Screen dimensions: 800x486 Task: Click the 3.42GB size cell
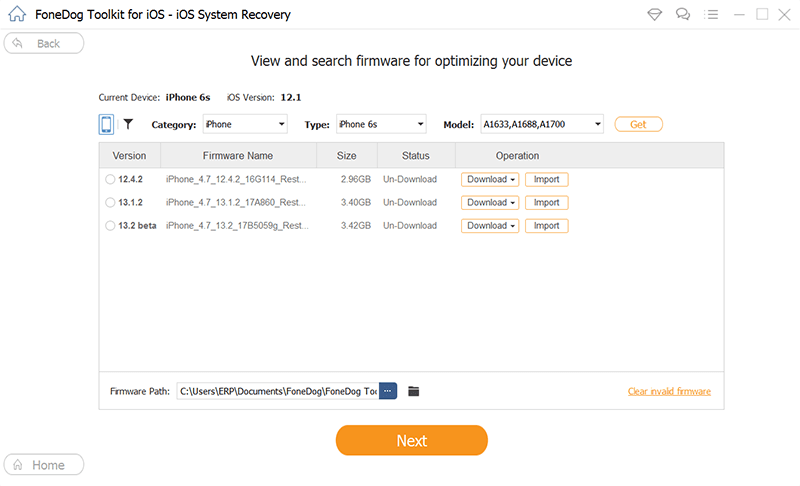click(x=356, y=225)
